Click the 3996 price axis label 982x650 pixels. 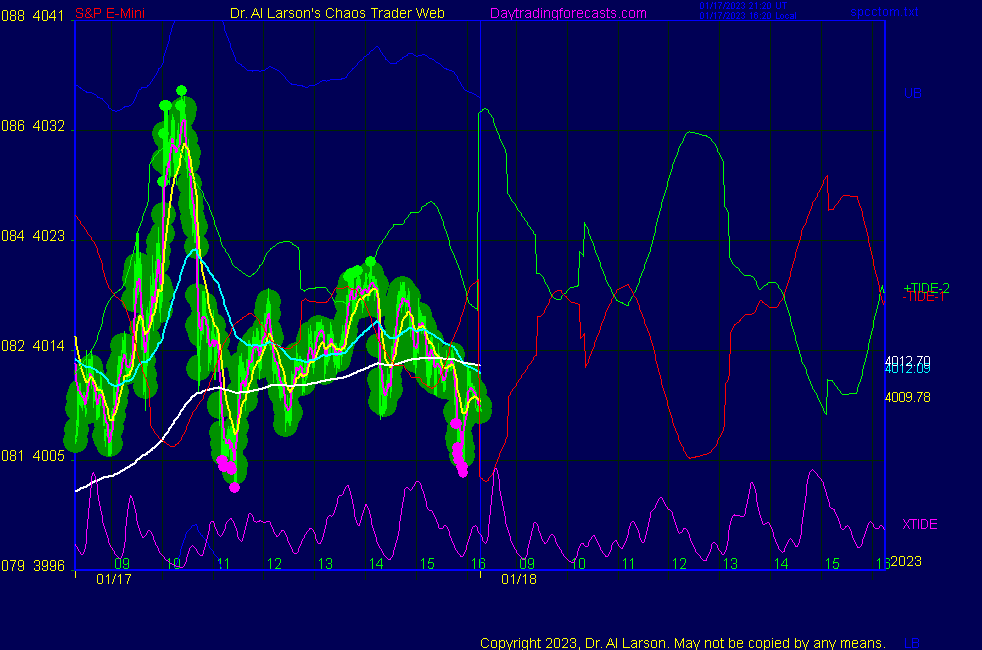pyautogui.click(x=49, y=566)
